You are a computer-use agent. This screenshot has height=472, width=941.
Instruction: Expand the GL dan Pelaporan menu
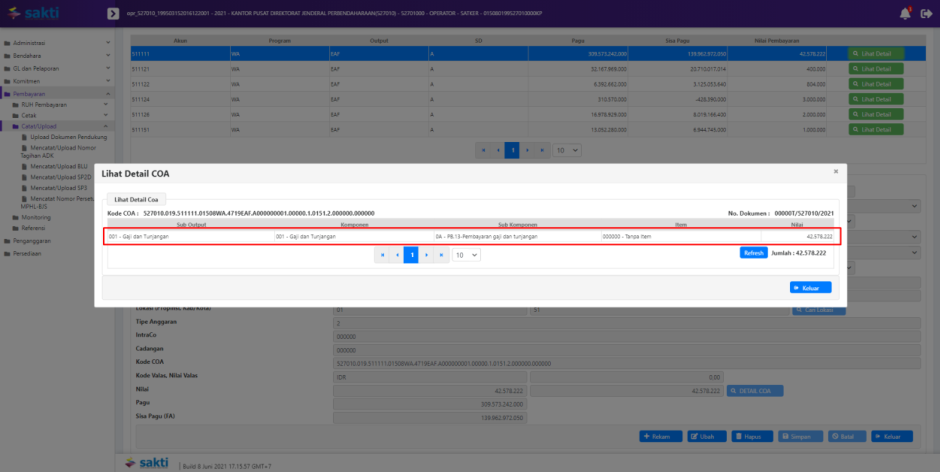click(56, 68)
